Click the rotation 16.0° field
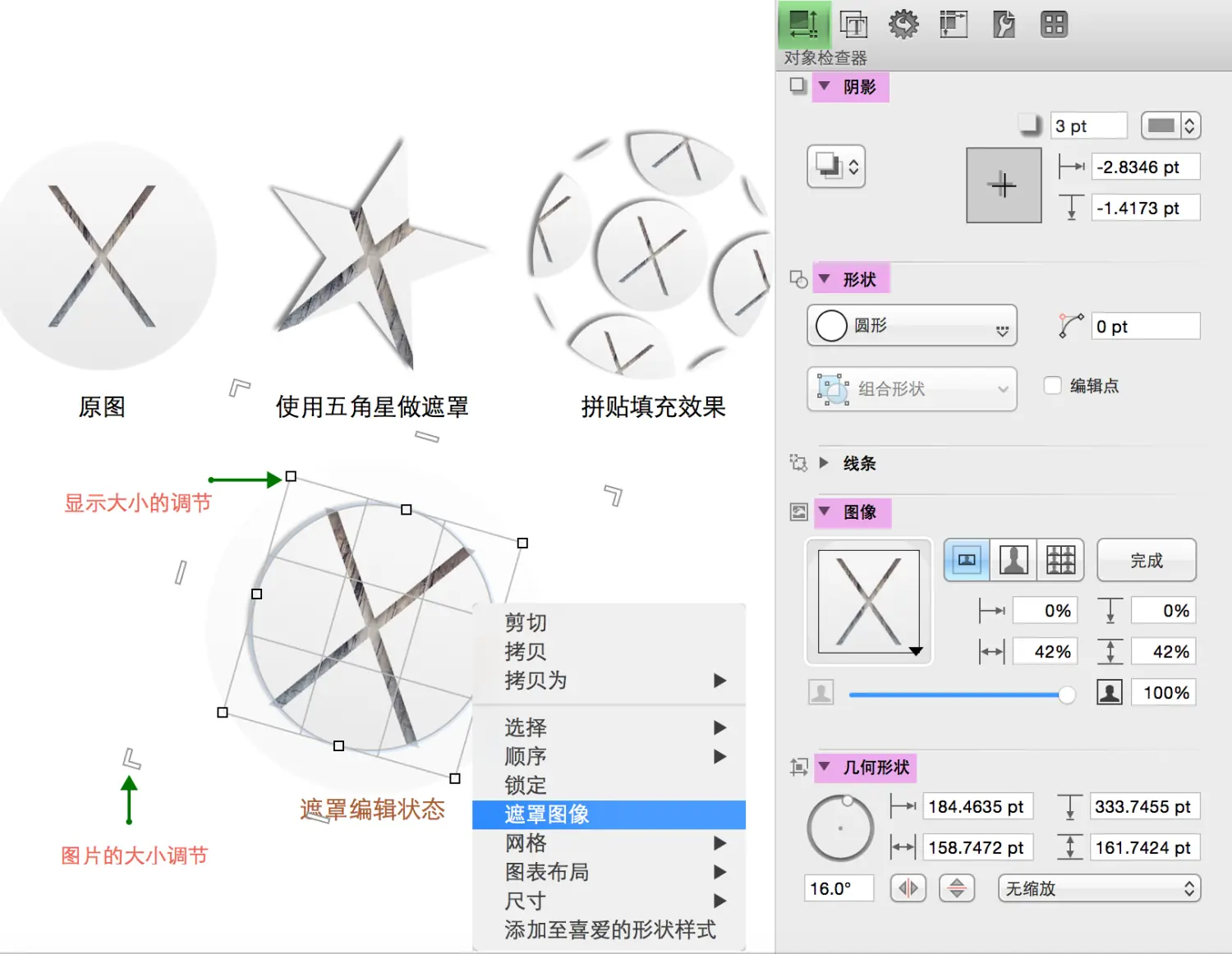Screen dimensions: 1232x954 click(839, 888)
